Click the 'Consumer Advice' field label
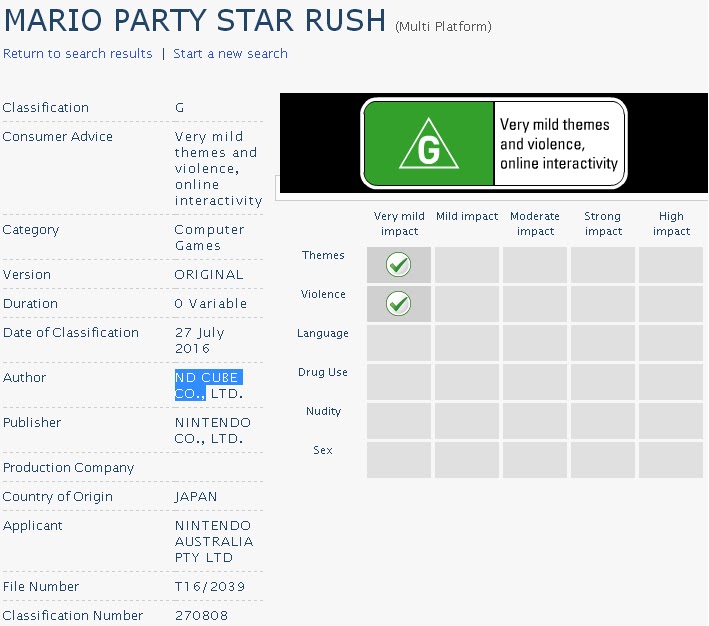The width and height of the screenshot is (709, 626). pyautogui.click(x=57, y=137)
